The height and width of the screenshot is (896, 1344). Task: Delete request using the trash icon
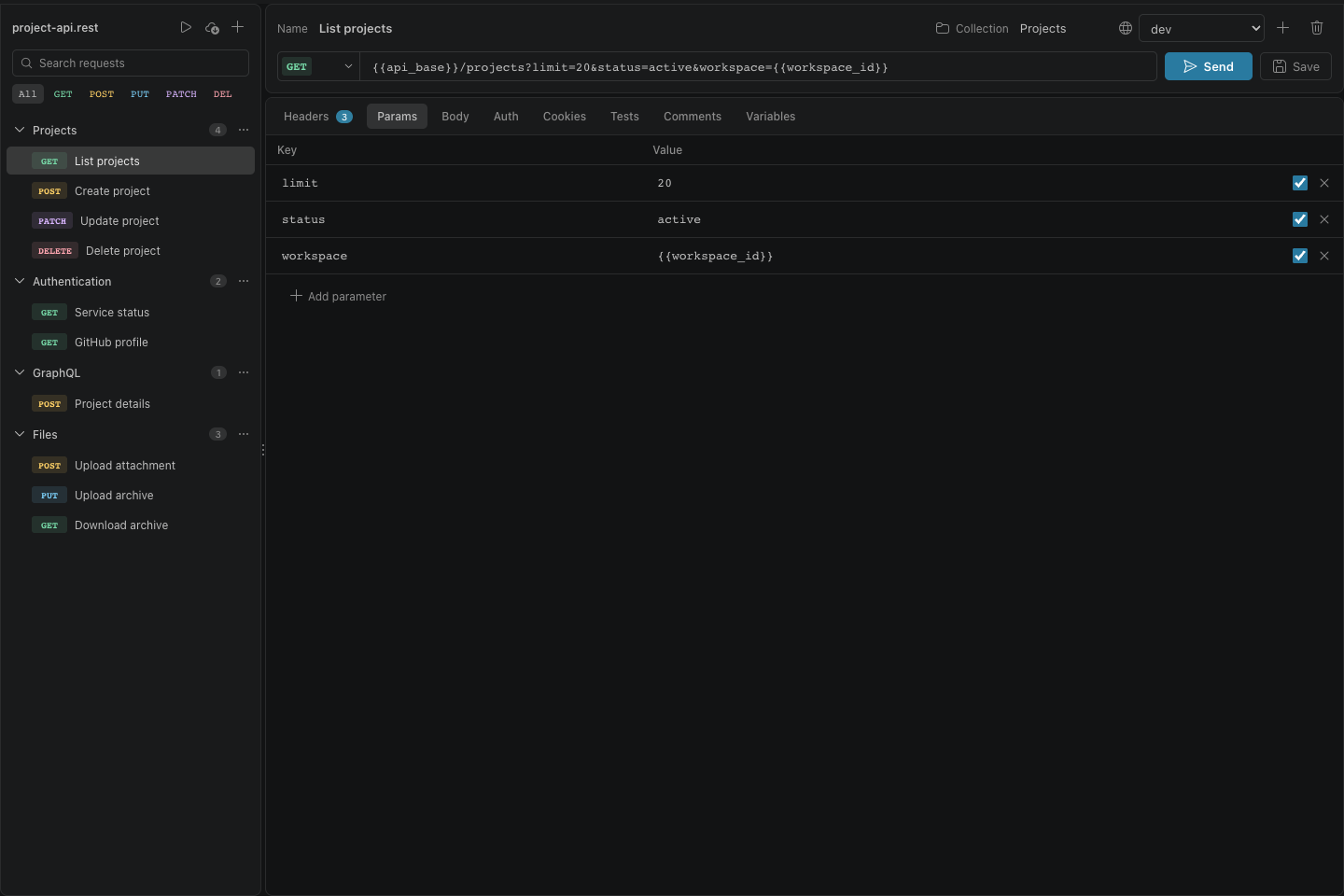(1317, 28)
